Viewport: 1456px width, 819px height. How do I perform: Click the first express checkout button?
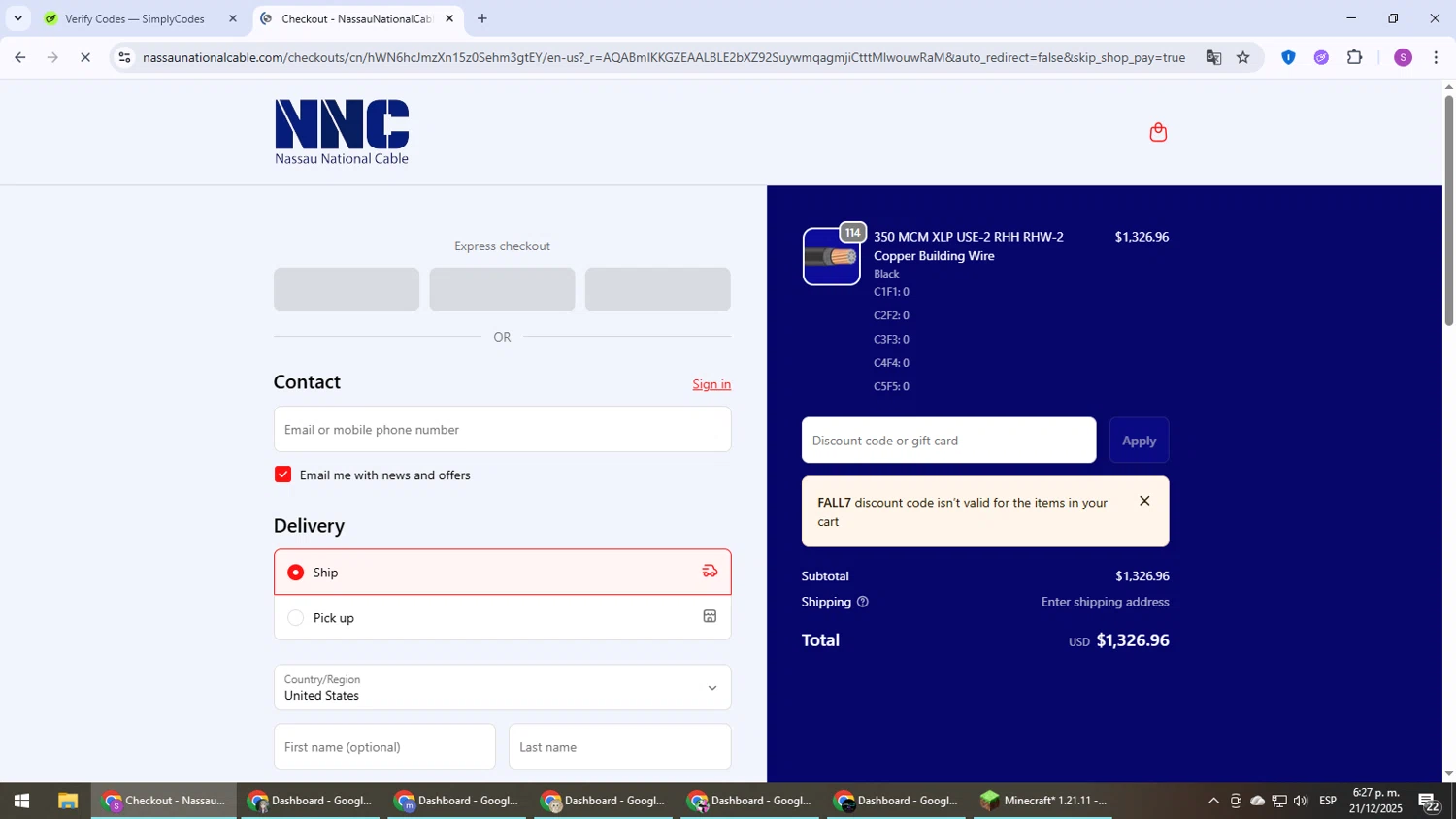pyautogui.click(x=347, y=289)
